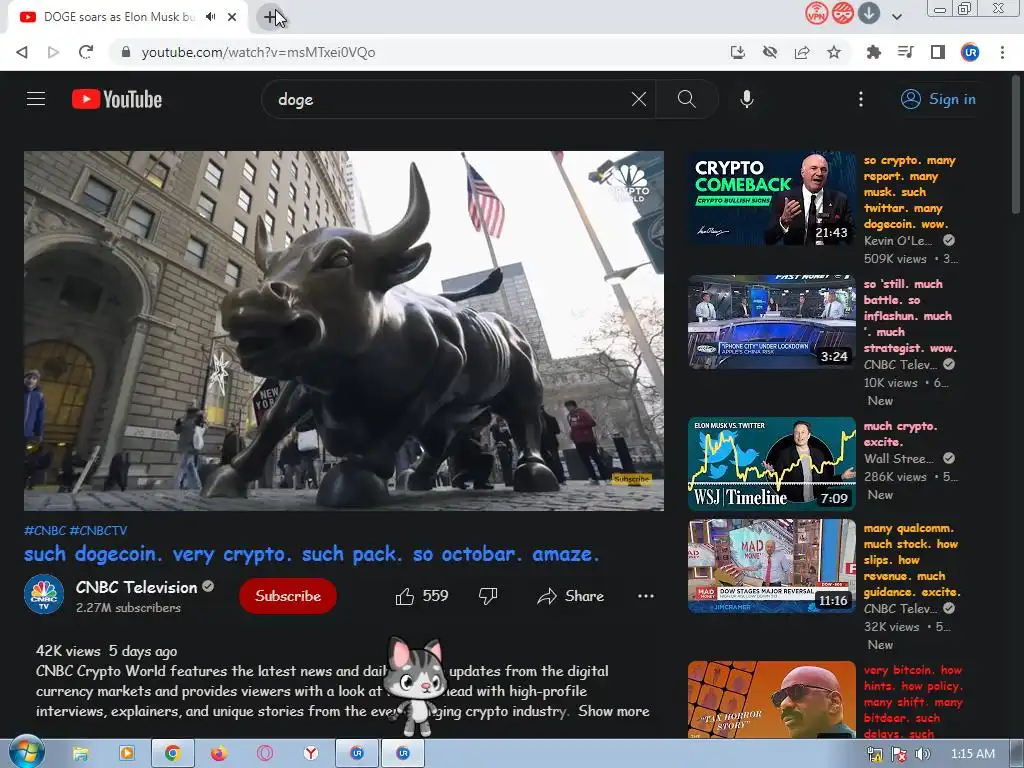The height and width of the screenshot is (768, 1024).
Task: Sign in to YouTube
Action: click(938, 99)
